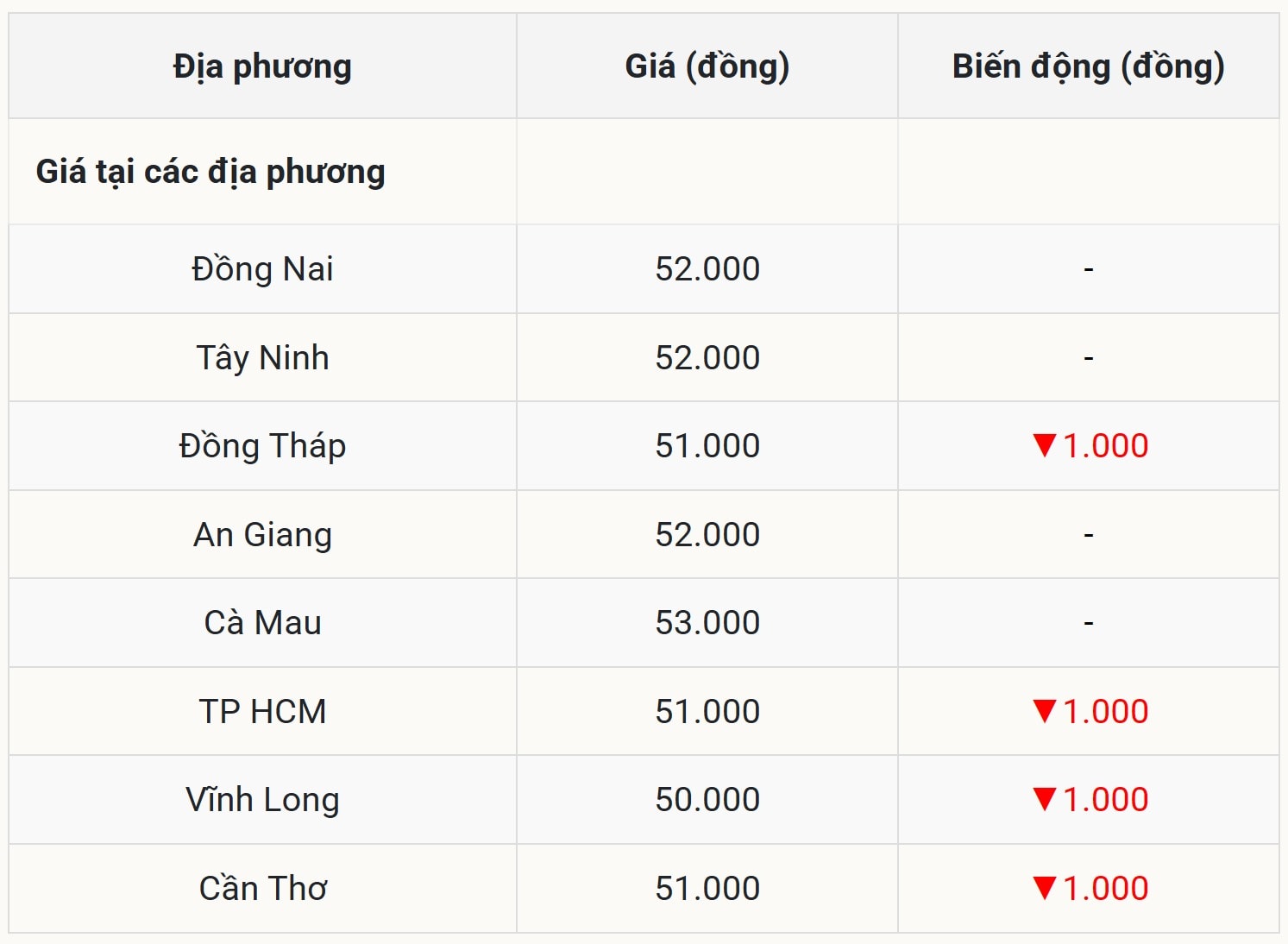Click the Tây Ninh location cell
The width and height of the screenshot is (1288, 944).
point(262,358)
